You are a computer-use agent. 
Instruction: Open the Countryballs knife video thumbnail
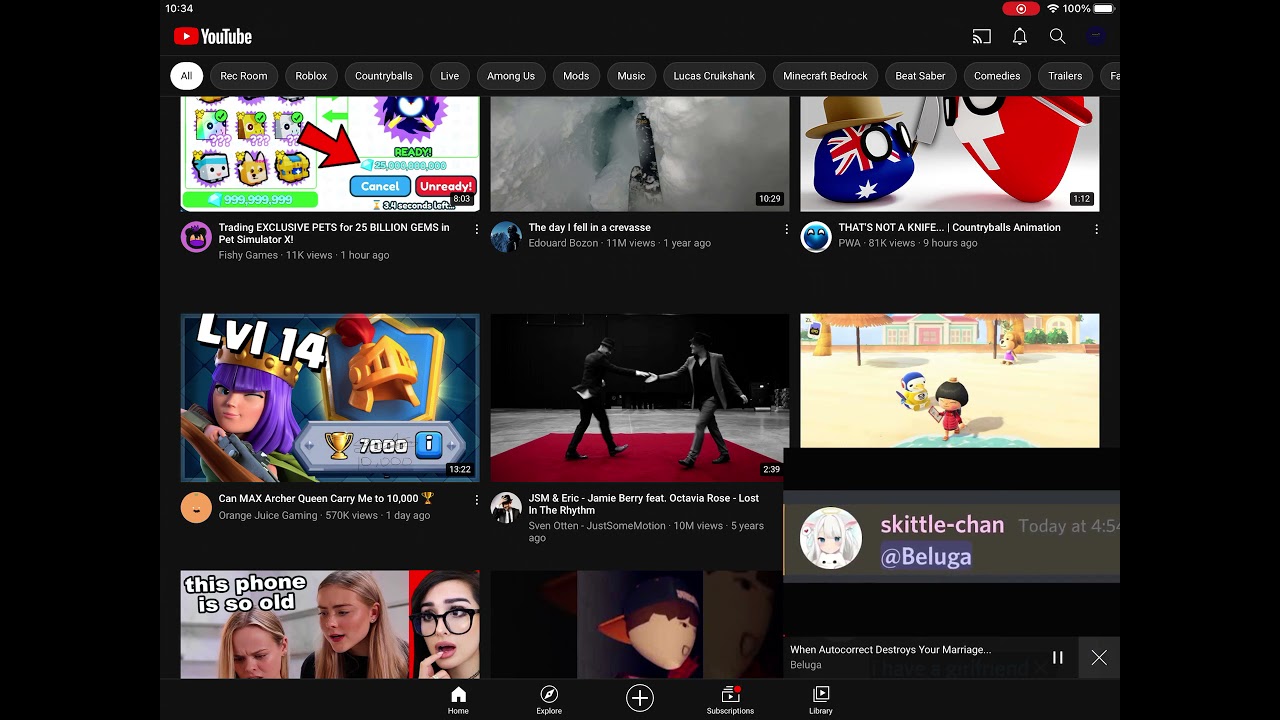(x=950, y=154)
